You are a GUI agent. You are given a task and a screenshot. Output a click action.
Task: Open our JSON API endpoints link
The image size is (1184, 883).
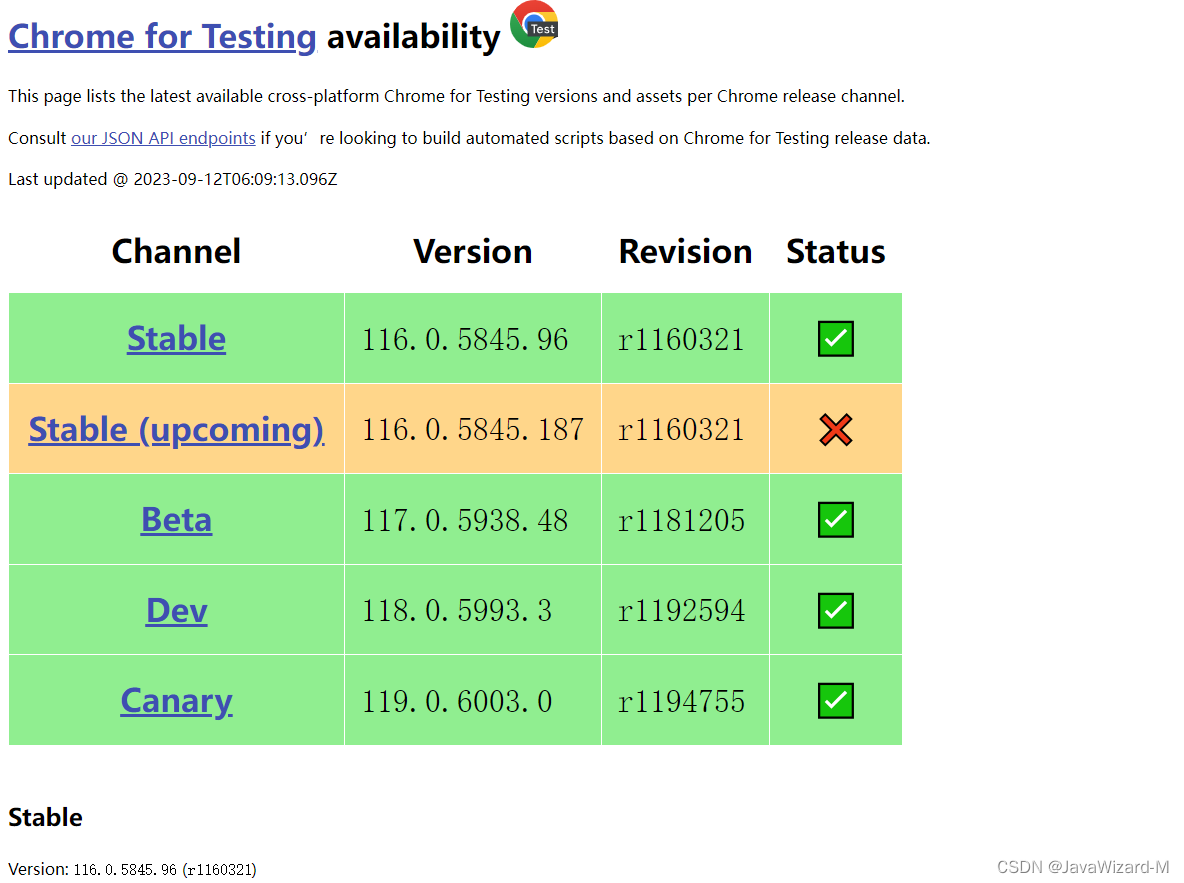pyautogui.click(x=163, y=138)
